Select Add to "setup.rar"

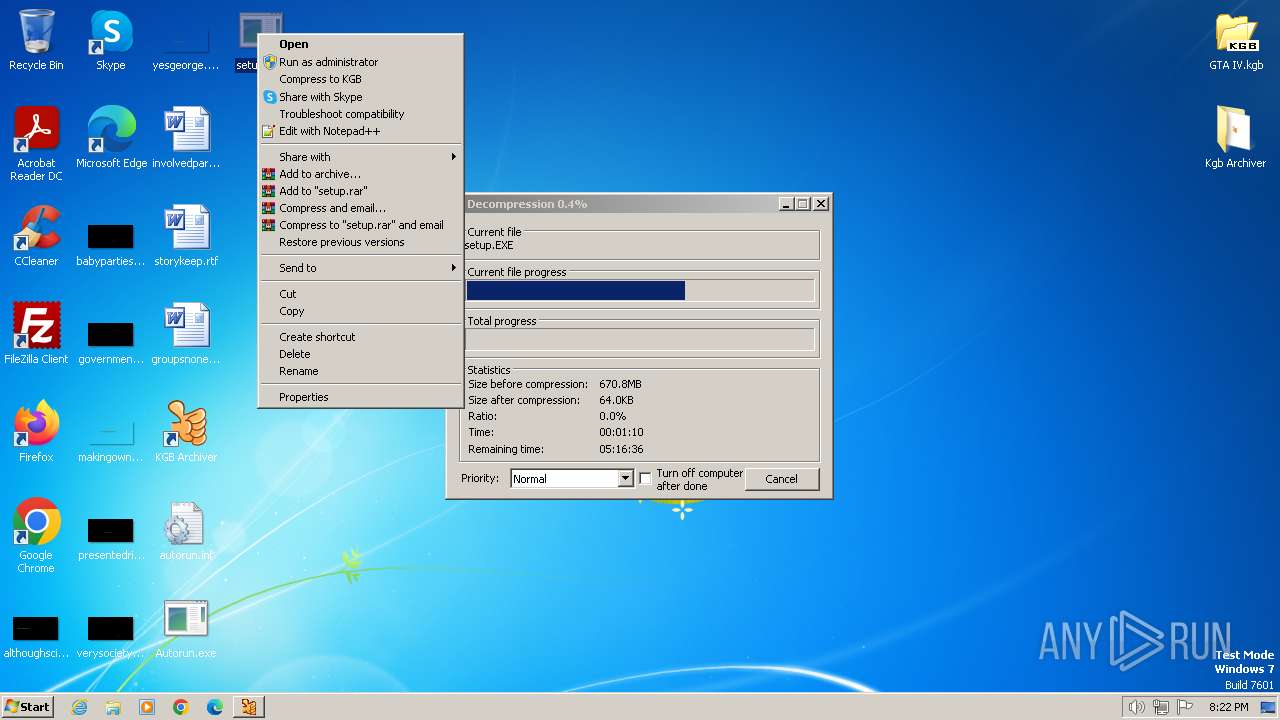(x=361, y=191)
